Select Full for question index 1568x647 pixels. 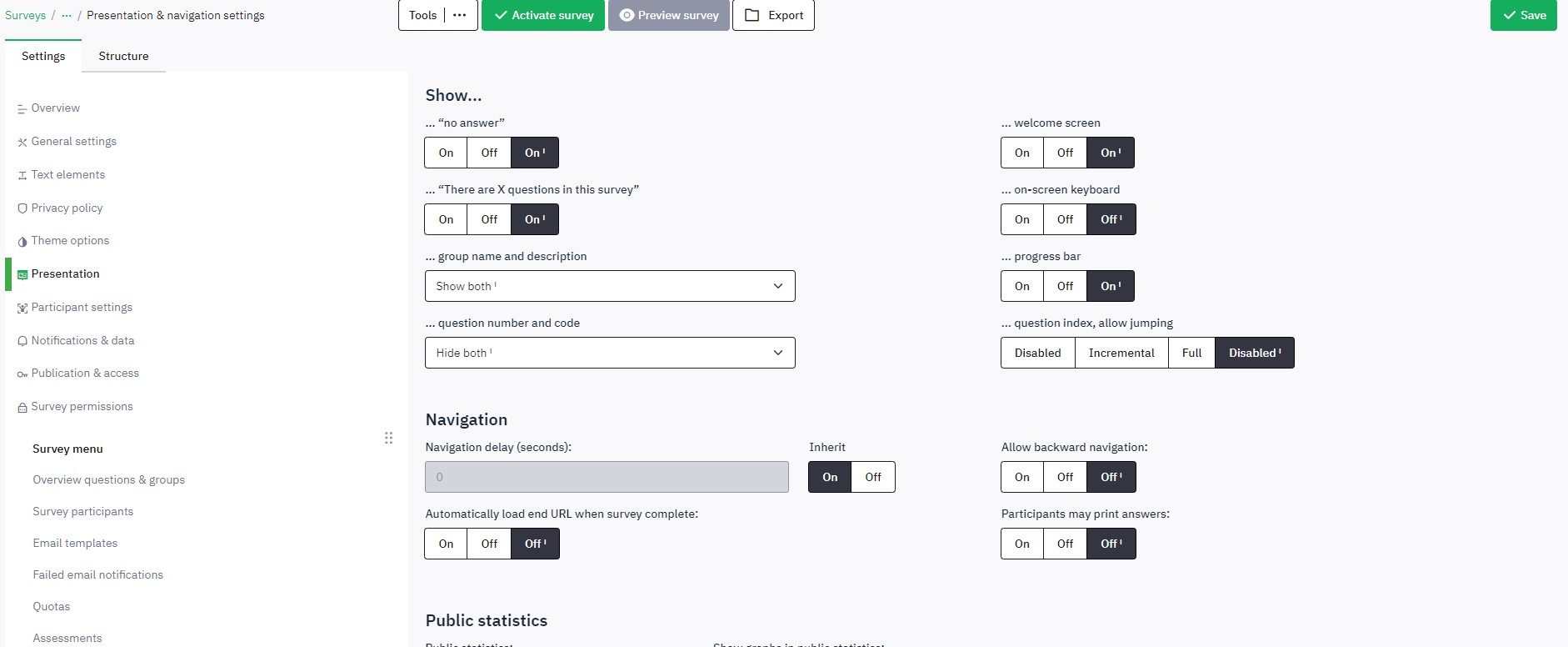point(1191,353)
